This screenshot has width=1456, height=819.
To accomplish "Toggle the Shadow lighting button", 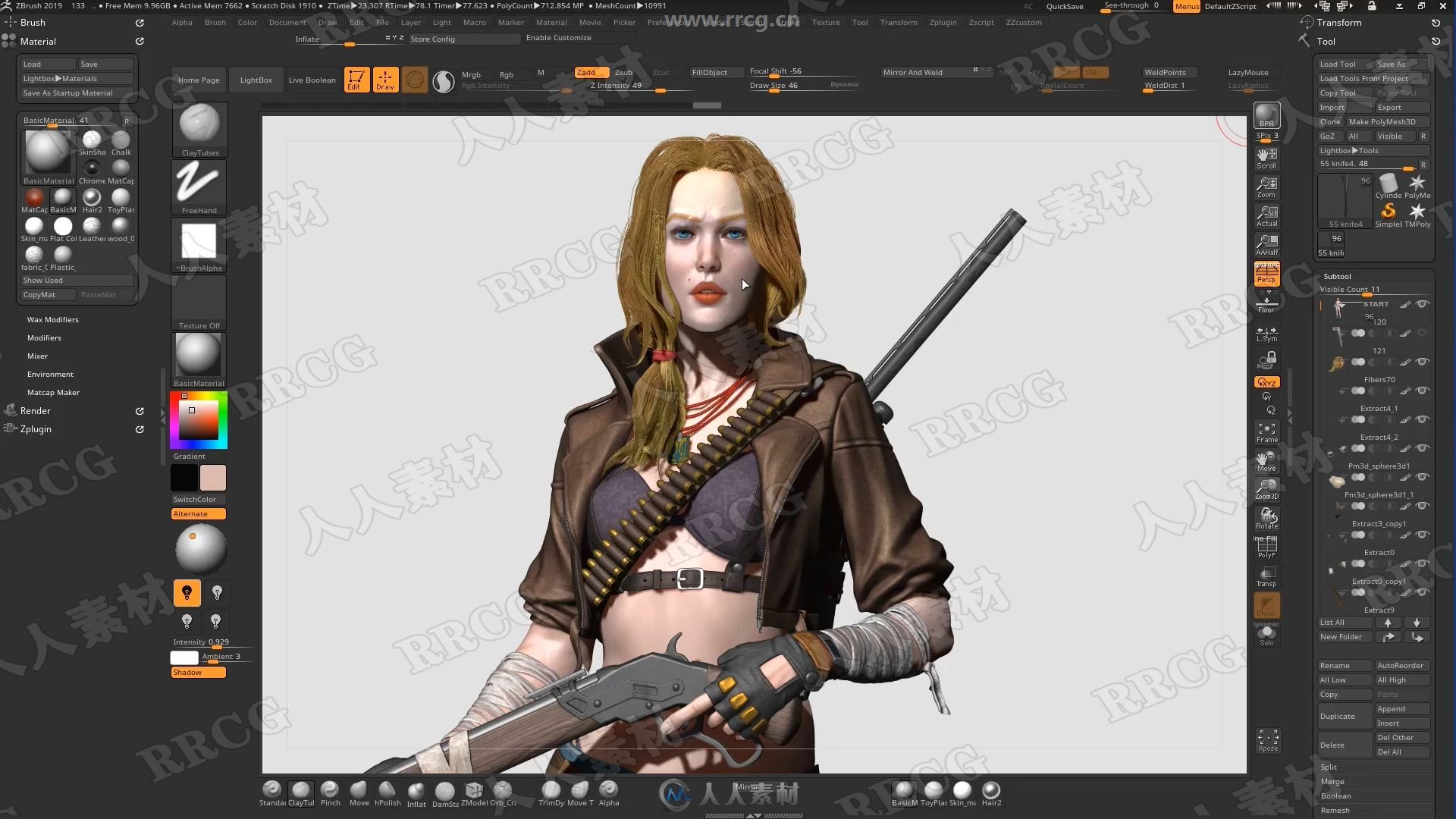I will pos(199,672).
